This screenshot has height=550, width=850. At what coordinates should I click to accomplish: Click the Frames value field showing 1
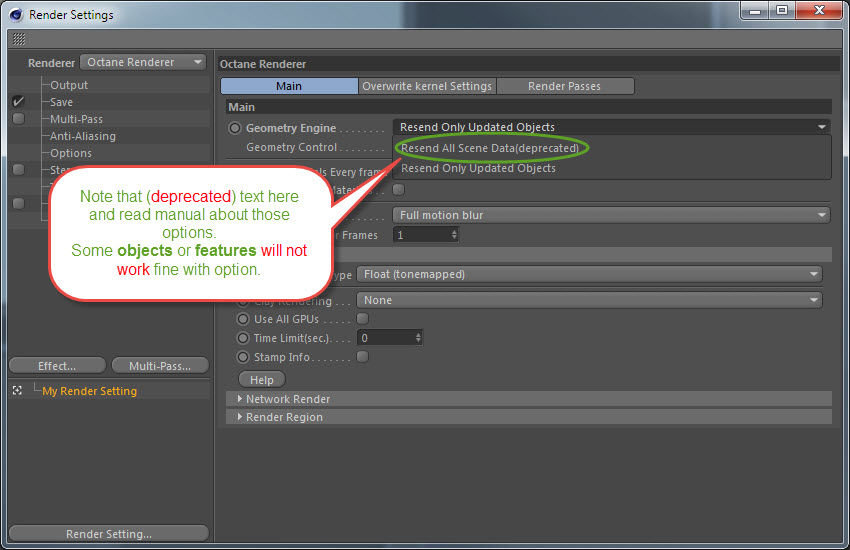point(421,235)
